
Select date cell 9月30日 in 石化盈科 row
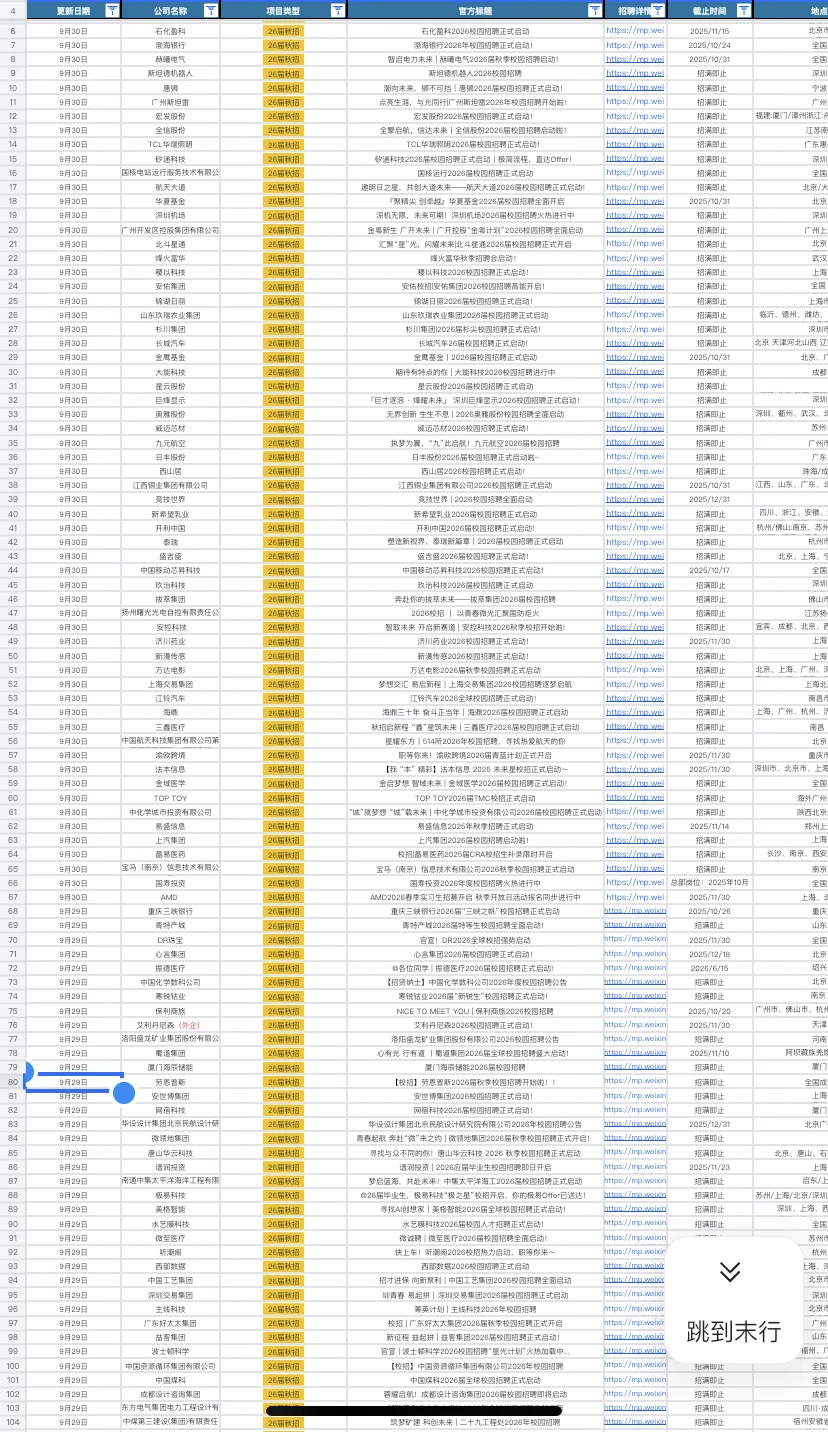(73, 31)
